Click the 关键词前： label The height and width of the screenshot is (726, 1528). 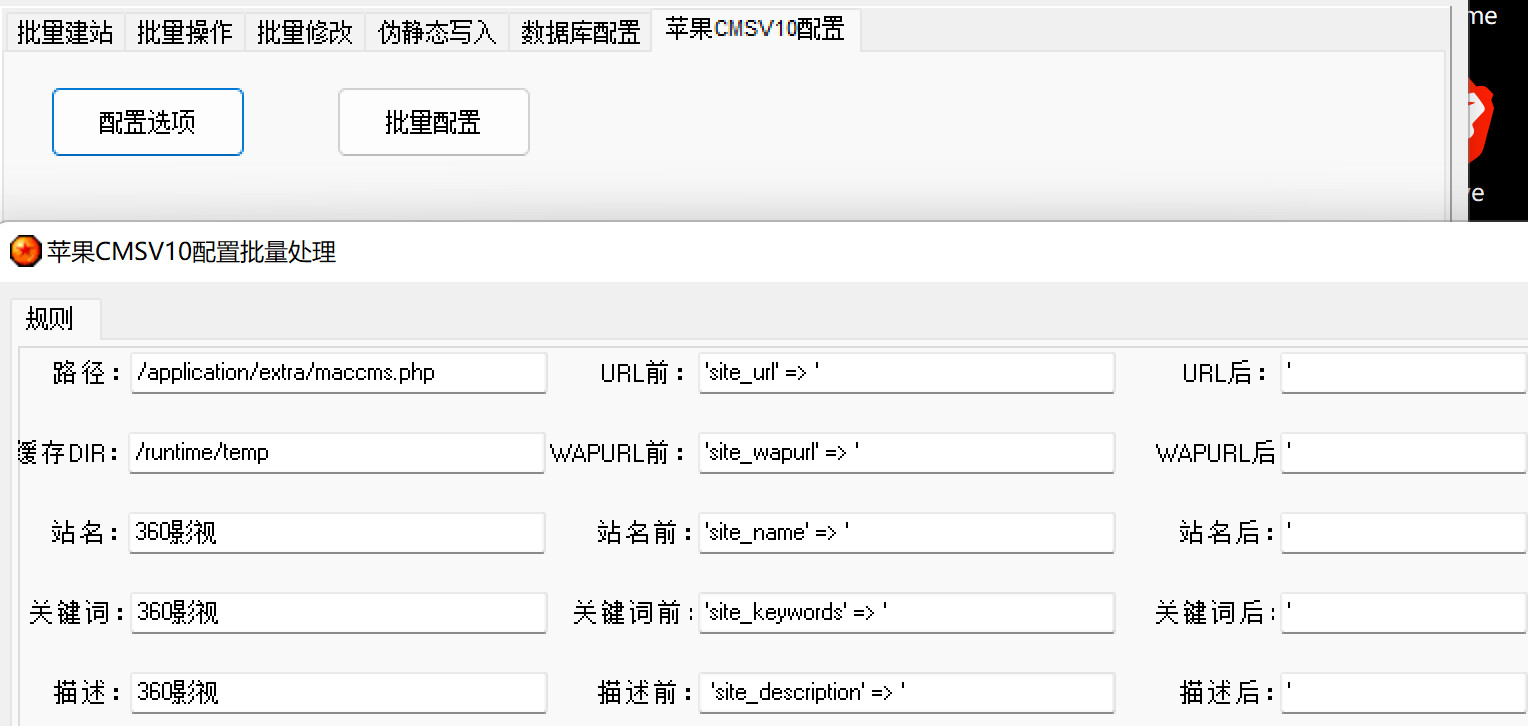[x=634, y=613]
